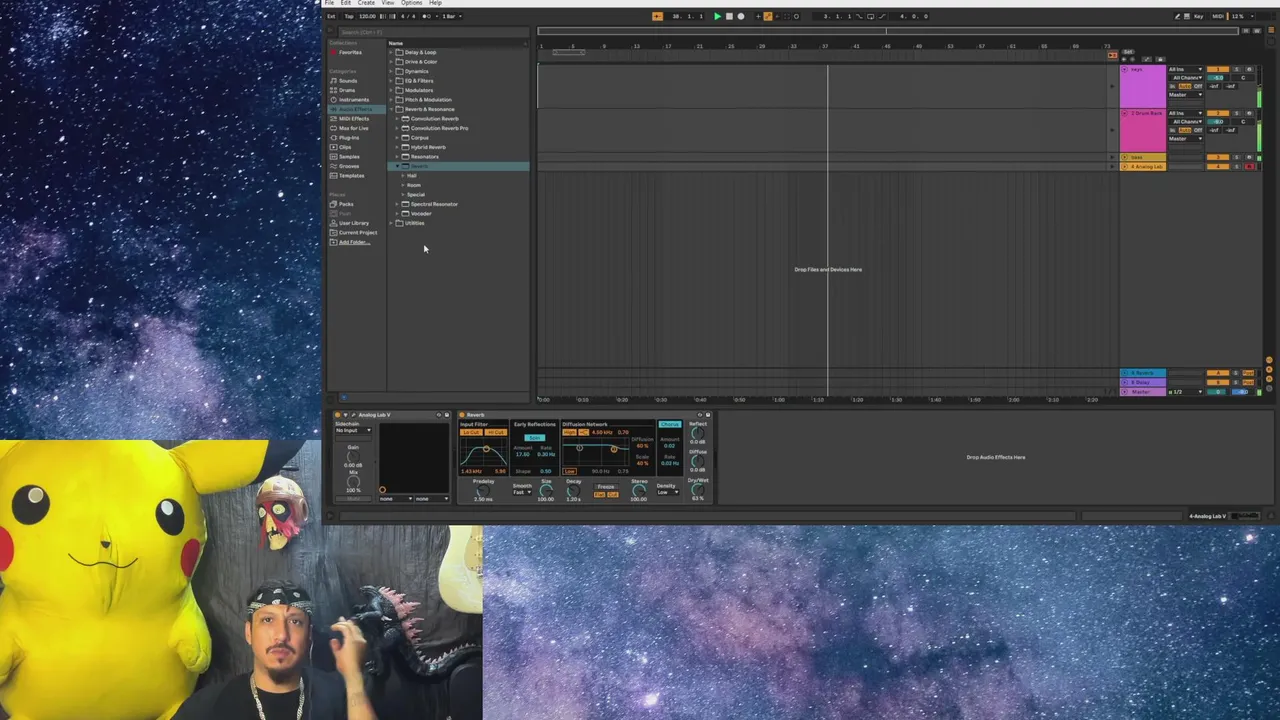The height and width of the screenshot is (720, 1280).
Task: Select Max for Live category
Action: point(354,128)
